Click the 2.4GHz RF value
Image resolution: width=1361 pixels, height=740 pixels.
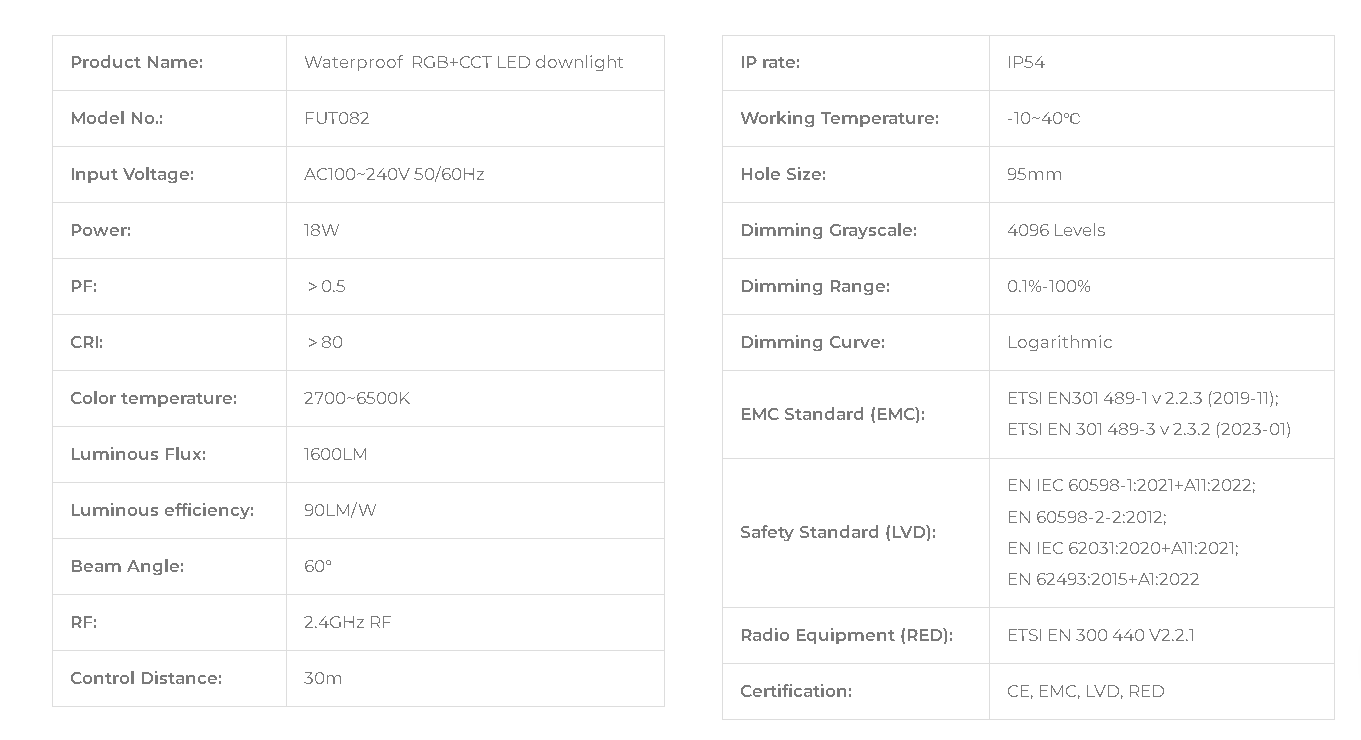tap(348, 622)
